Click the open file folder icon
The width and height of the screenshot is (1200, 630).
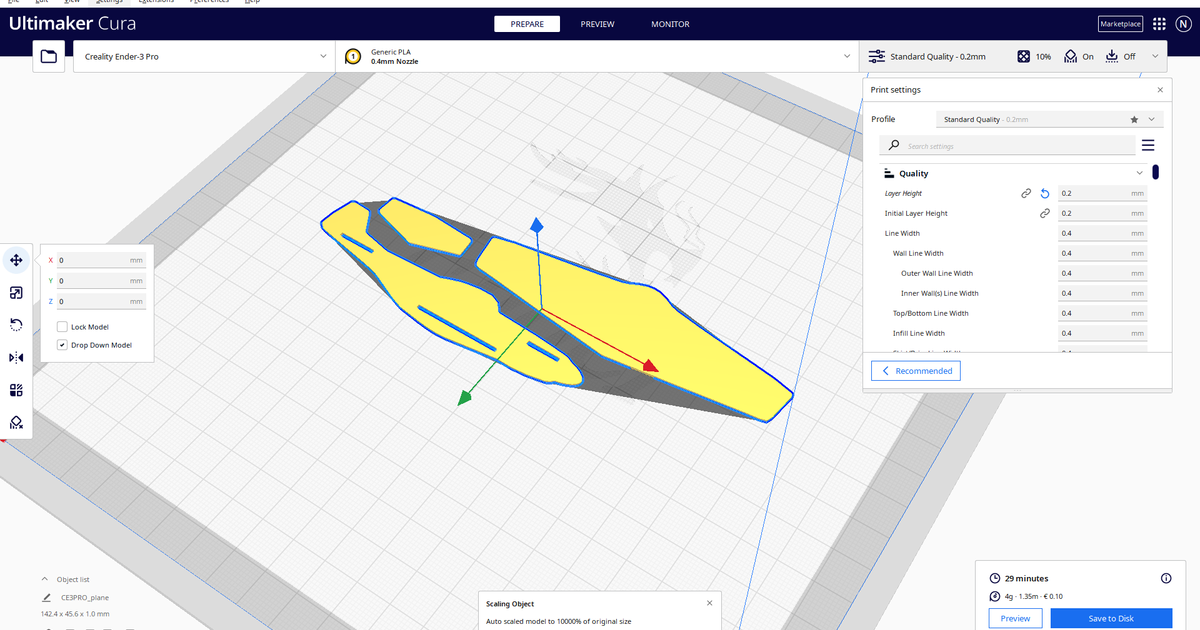pyautogui.click(x=48, y=57)
